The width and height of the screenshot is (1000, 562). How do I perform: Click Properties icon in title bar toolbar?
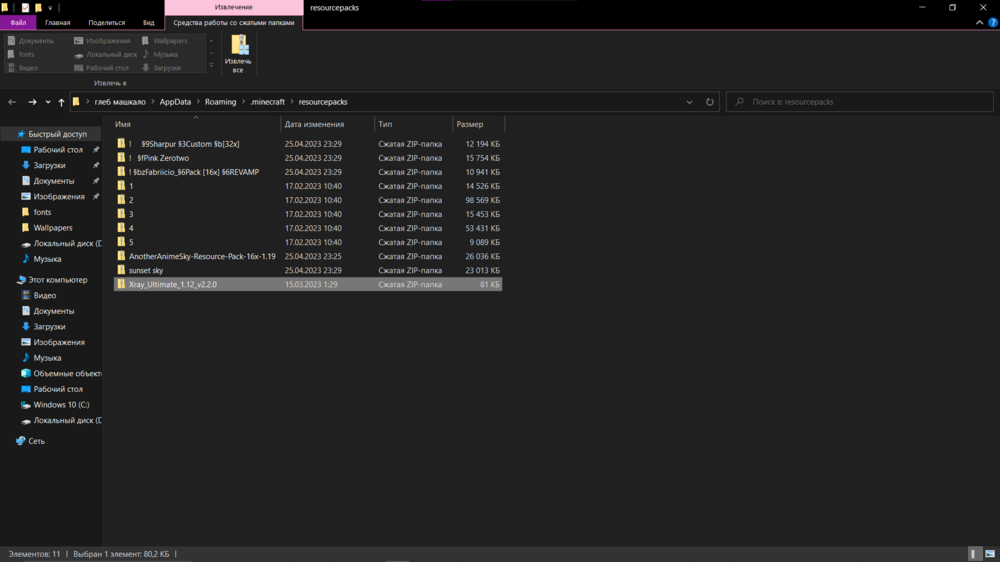[26, 8]
